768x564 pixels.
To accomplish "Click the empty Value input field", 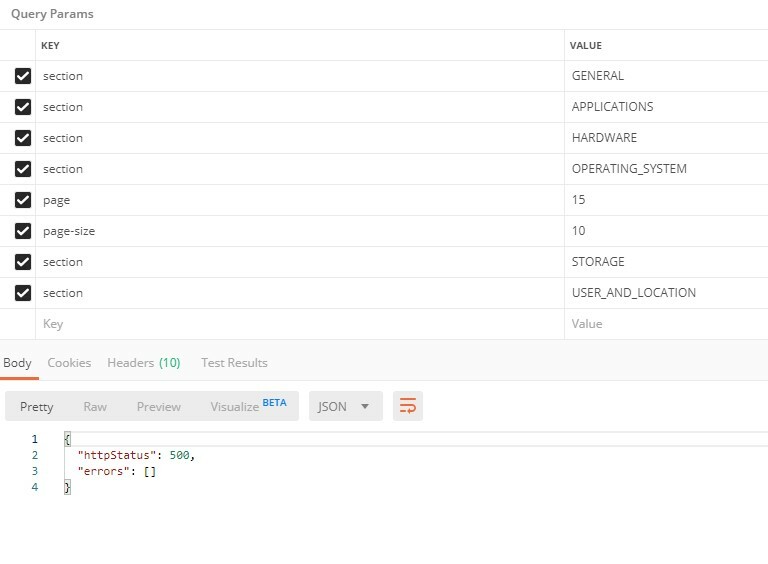I will tap(666, 324).
